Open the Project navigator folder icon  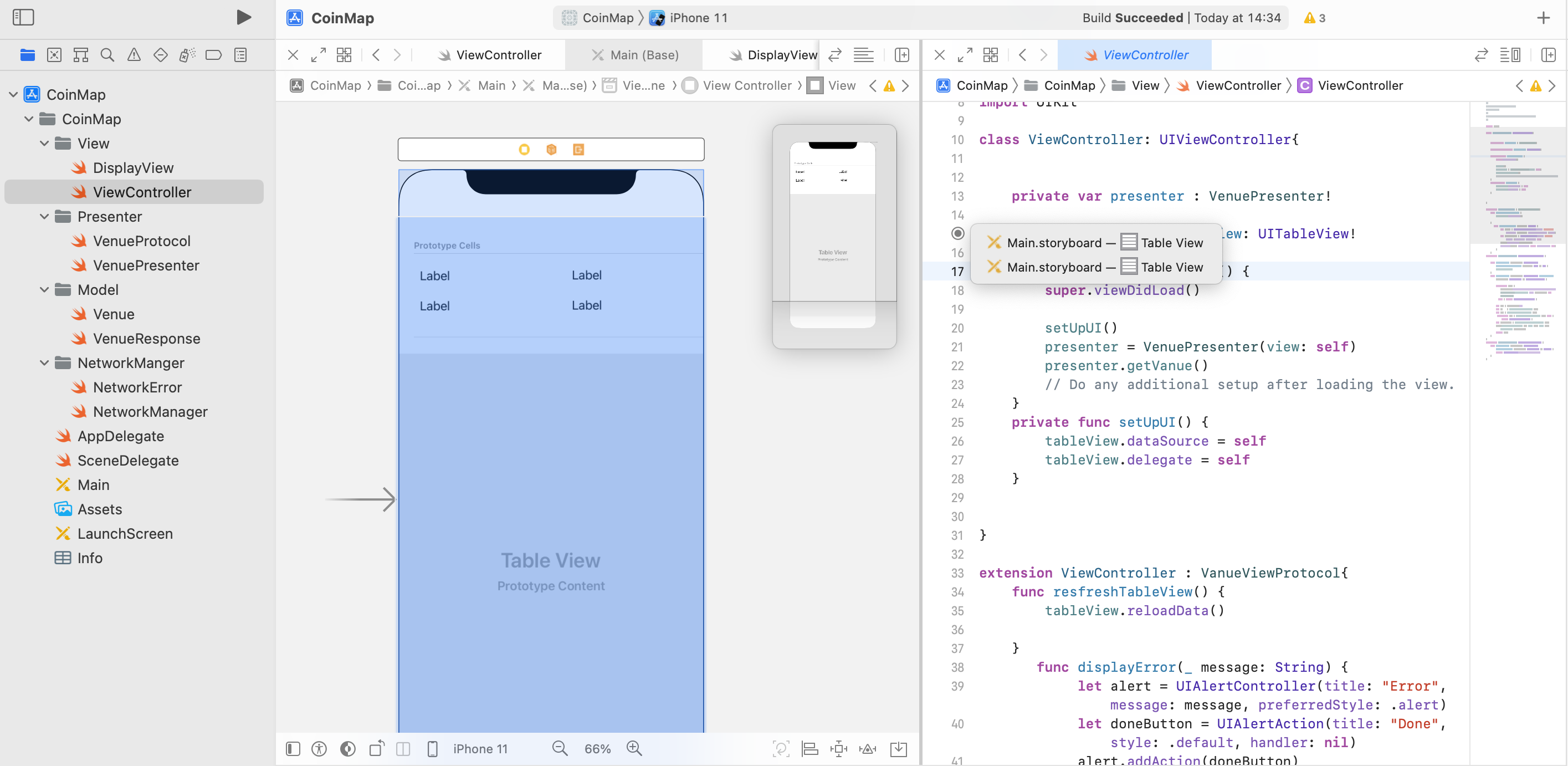(27, 55)
